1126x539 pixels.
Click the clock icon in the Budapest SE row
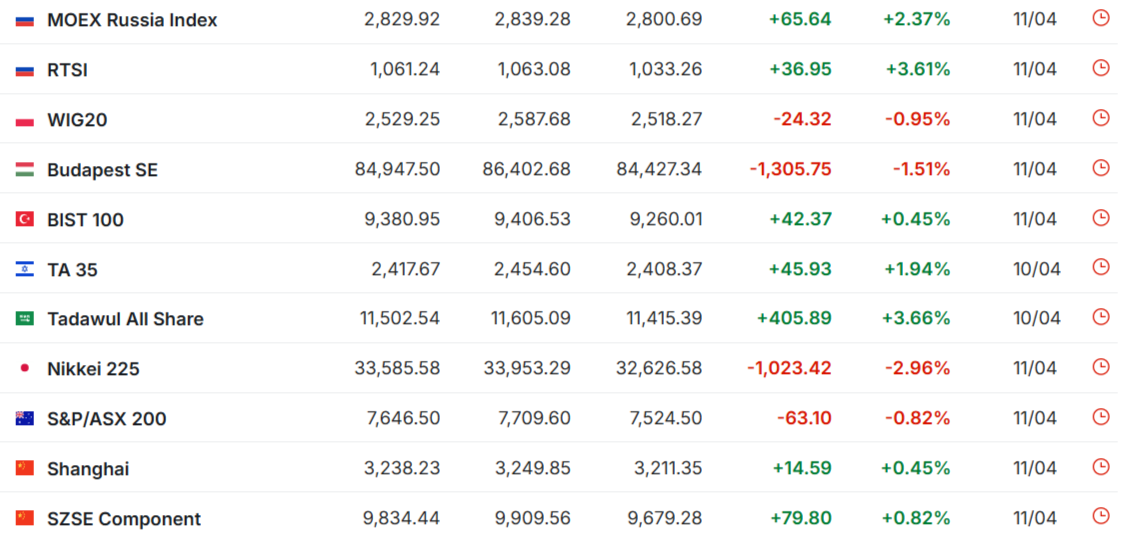(x=1100, y=168)
